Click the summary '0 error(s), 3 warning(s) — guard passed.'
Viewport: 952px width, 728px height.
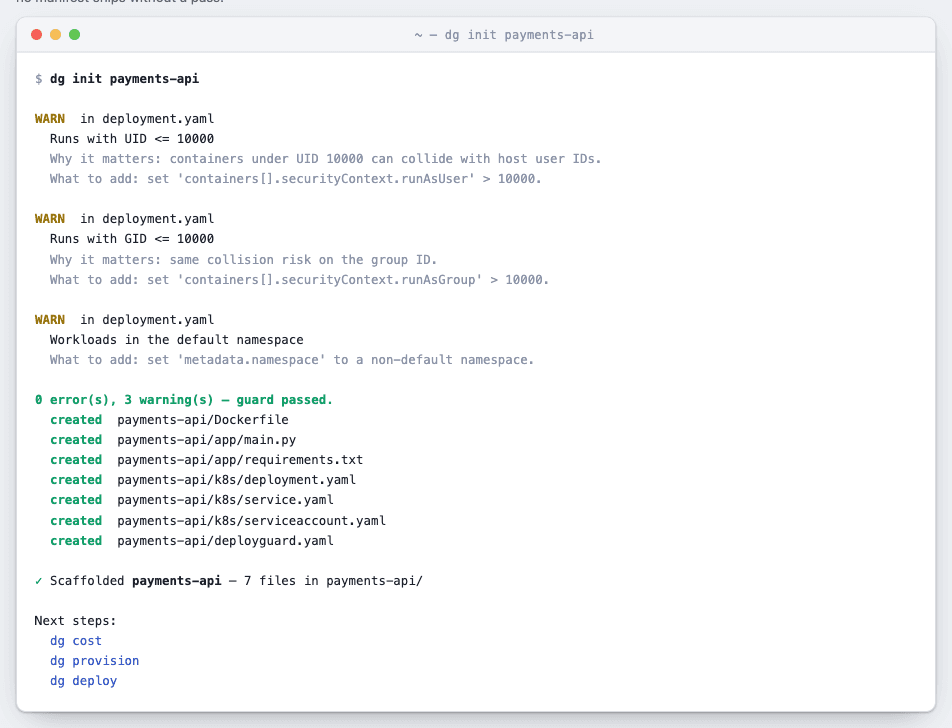coord(184,400)
